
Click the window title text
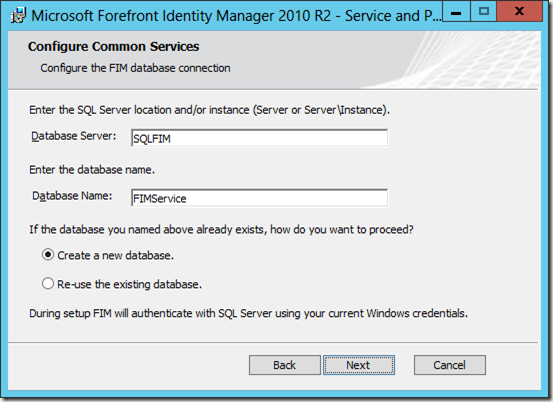point(236,16)
